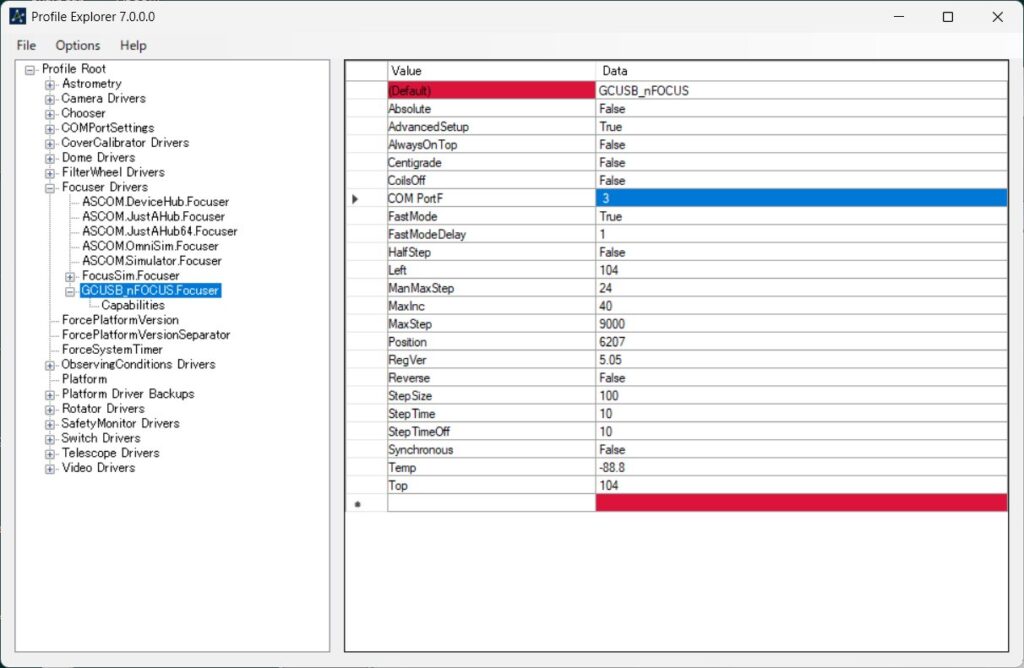Open the Help menu
The height and width of the screenshot is (668, 1024).
point(133,45)
